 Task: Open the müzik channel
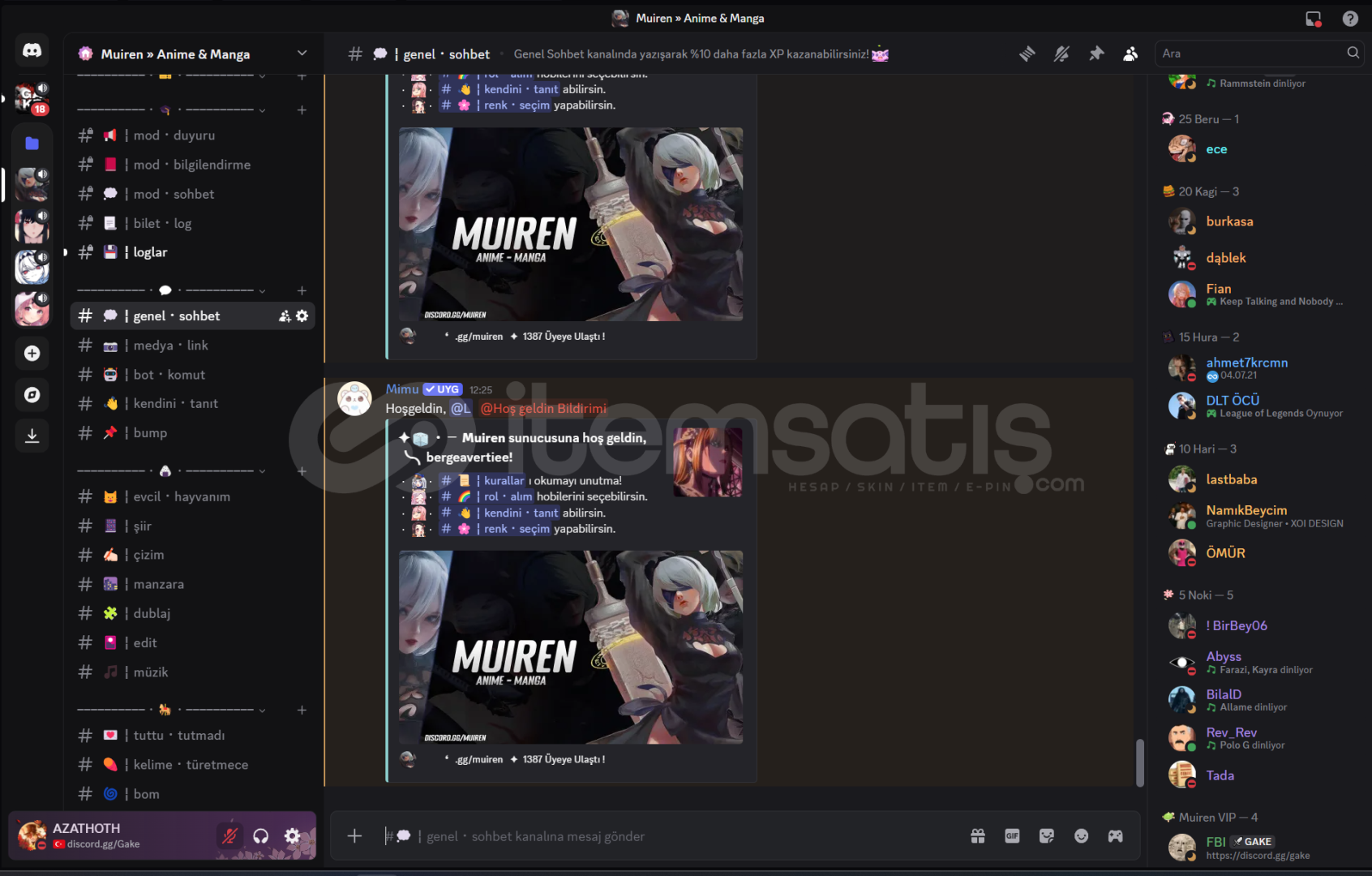pyautogui.click(x=192, y=672)
